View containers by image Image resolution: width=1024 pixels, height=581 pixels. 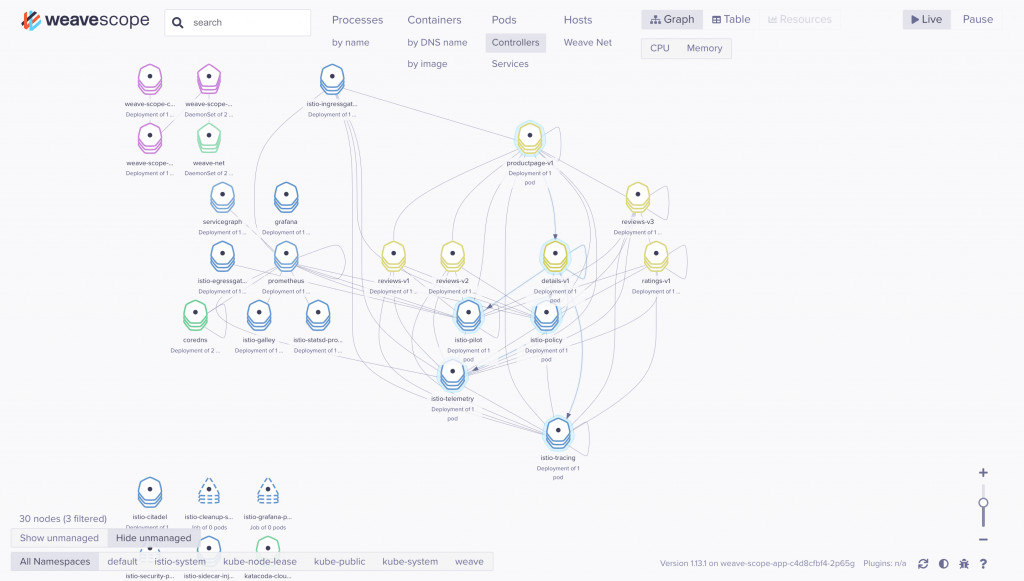tap(427, 64)
